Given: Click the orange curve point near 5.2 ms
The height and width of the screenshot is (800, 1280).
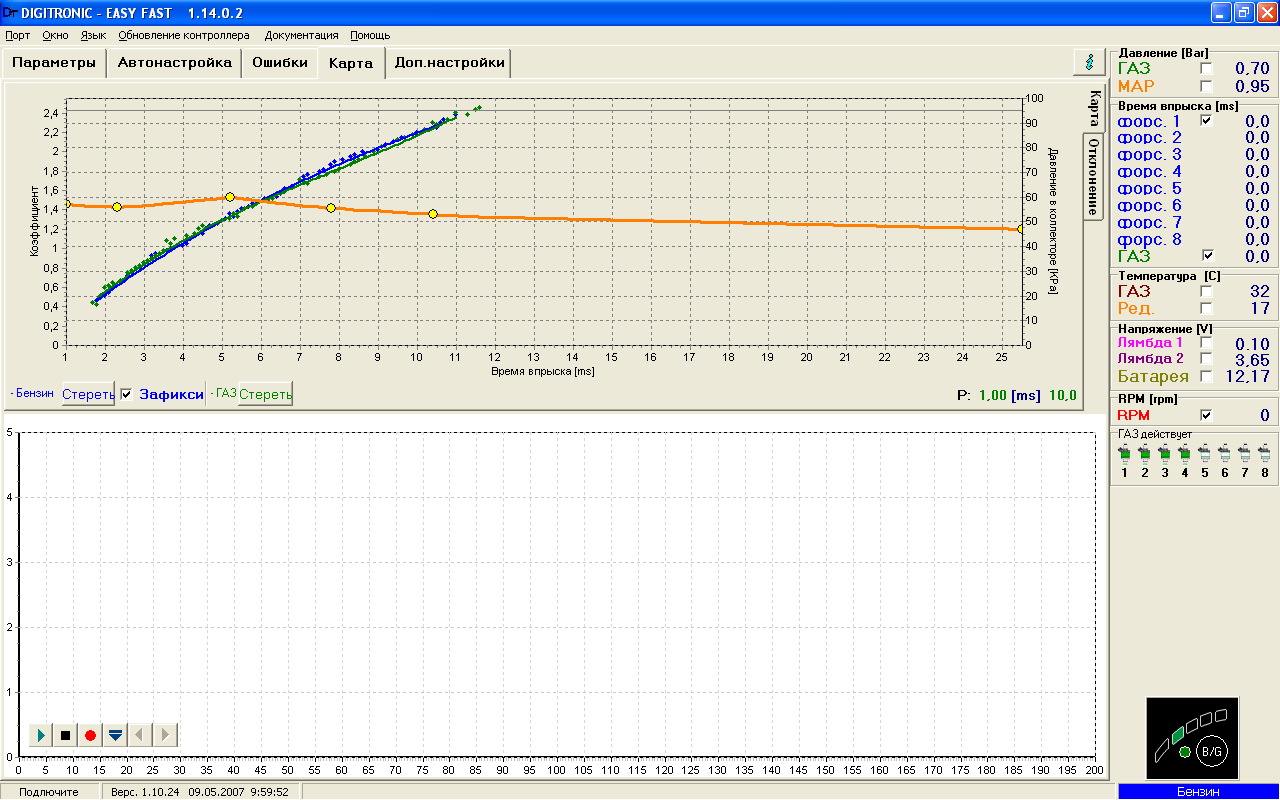Looking at the screenshot, I should 230,197.
